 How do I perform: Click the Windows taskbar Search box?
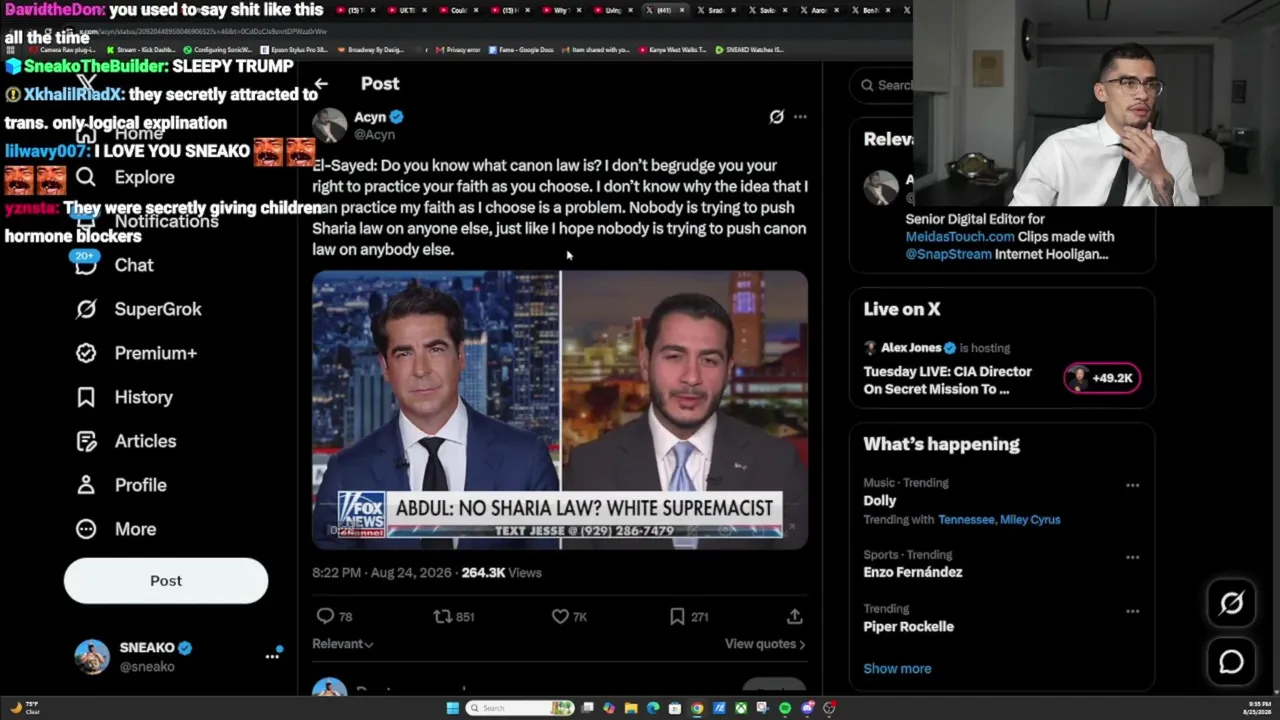point(521,708)
